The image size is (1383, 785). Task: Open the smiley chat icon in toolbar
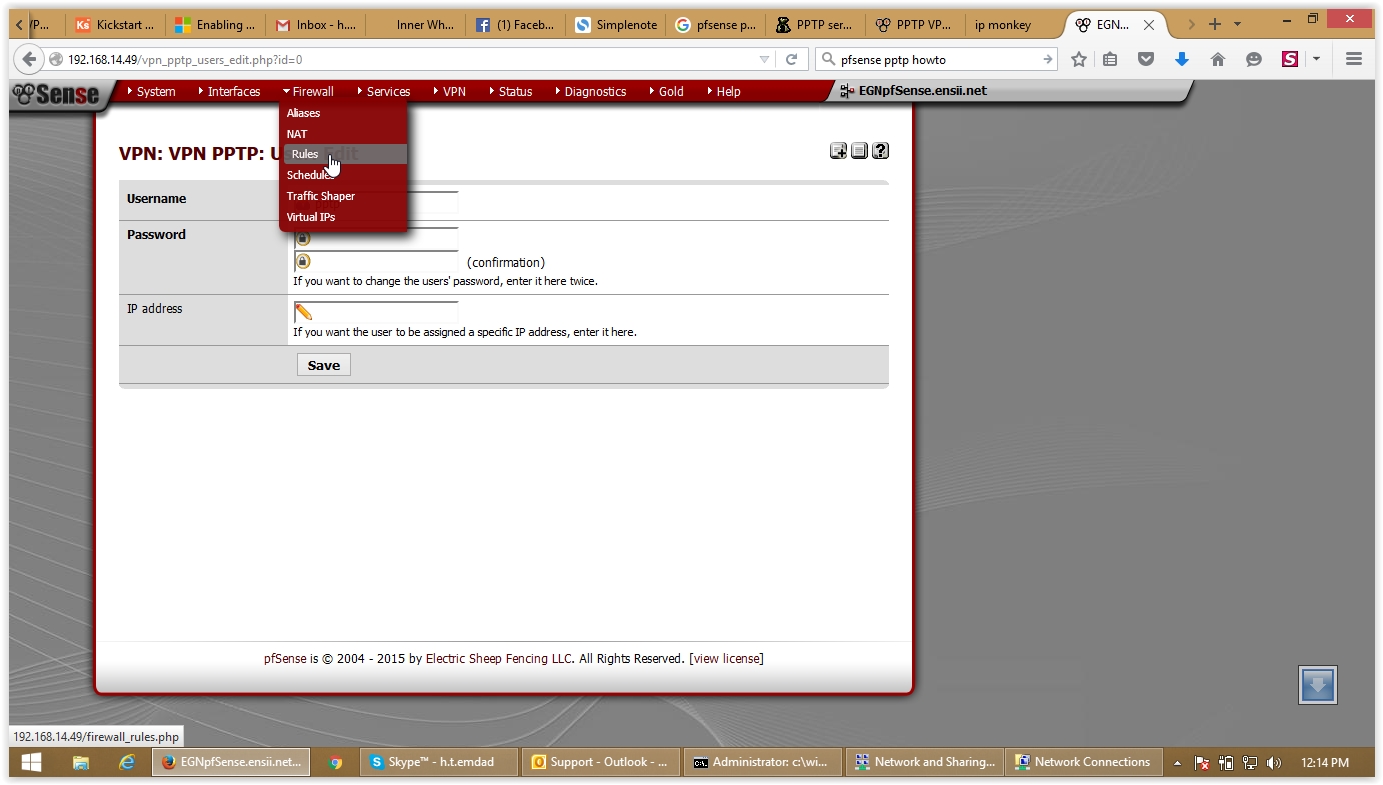tap(1253, 59)
